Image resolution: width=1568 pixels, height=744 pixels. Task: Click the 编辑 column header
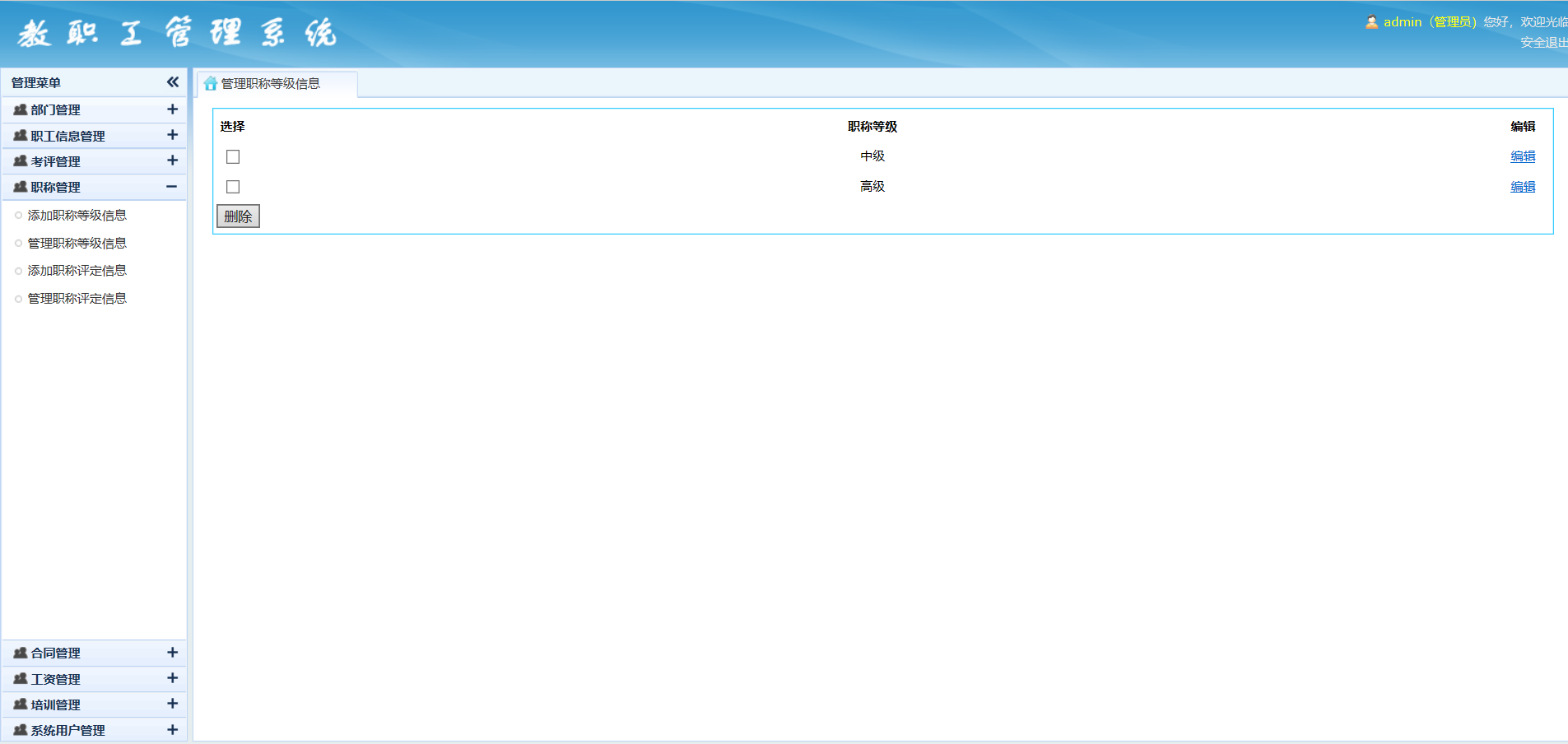pos(1523,127)
